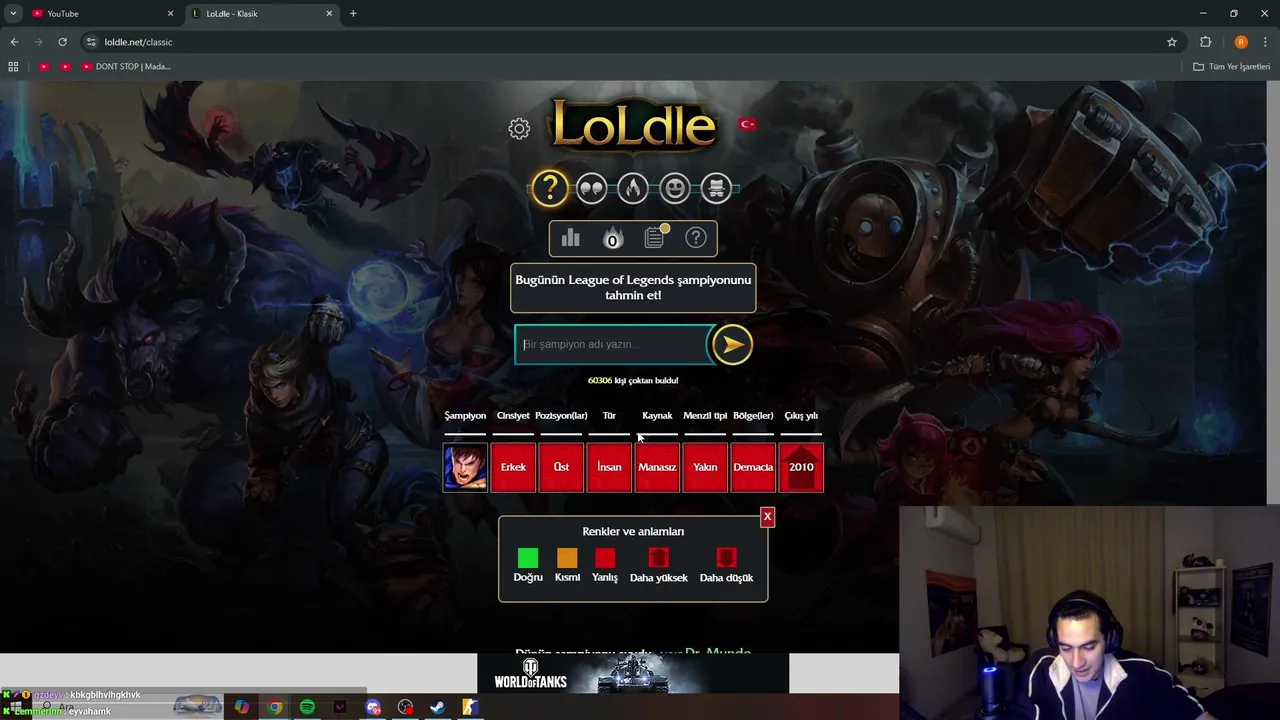Bookmark this page with the star
1280x720 pixels.
[1172, 42]
